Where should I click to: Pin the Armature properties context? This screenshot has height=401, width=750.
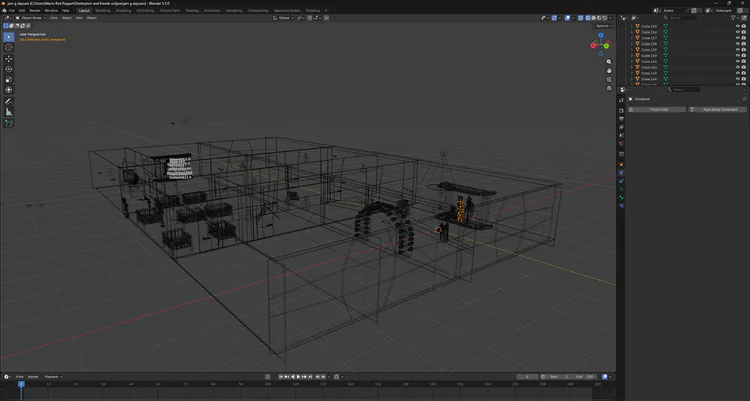744,99
